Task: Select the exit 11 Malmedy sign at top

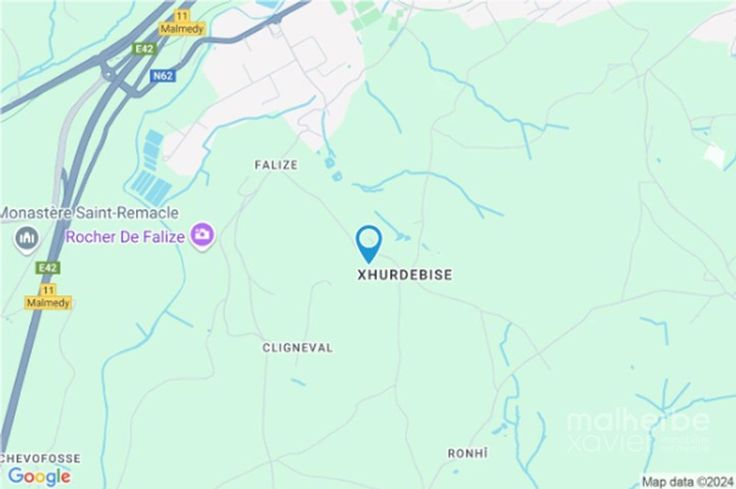Action: coord(182,23)
